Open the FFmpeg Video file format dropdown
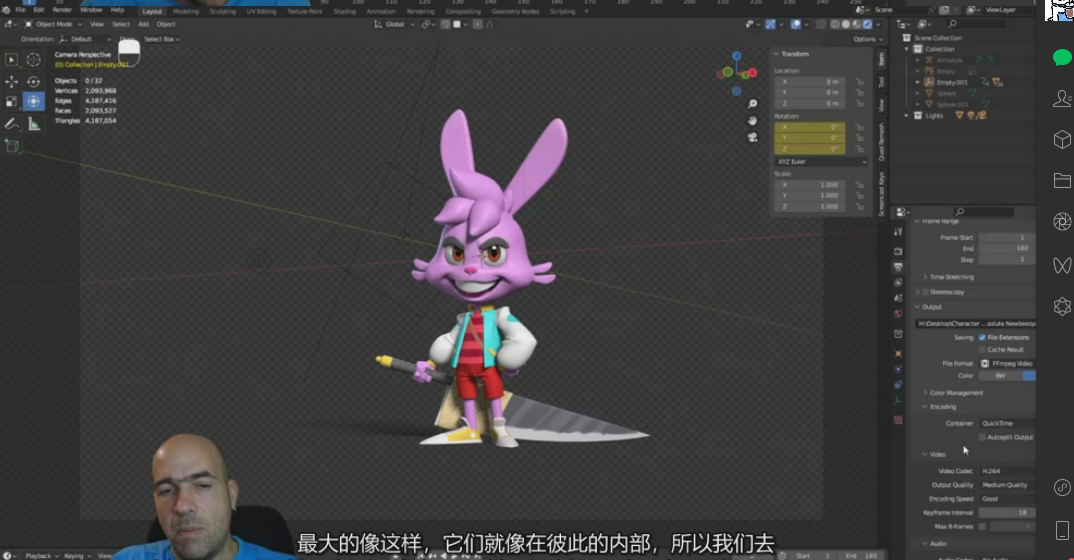 [1007, 364]
